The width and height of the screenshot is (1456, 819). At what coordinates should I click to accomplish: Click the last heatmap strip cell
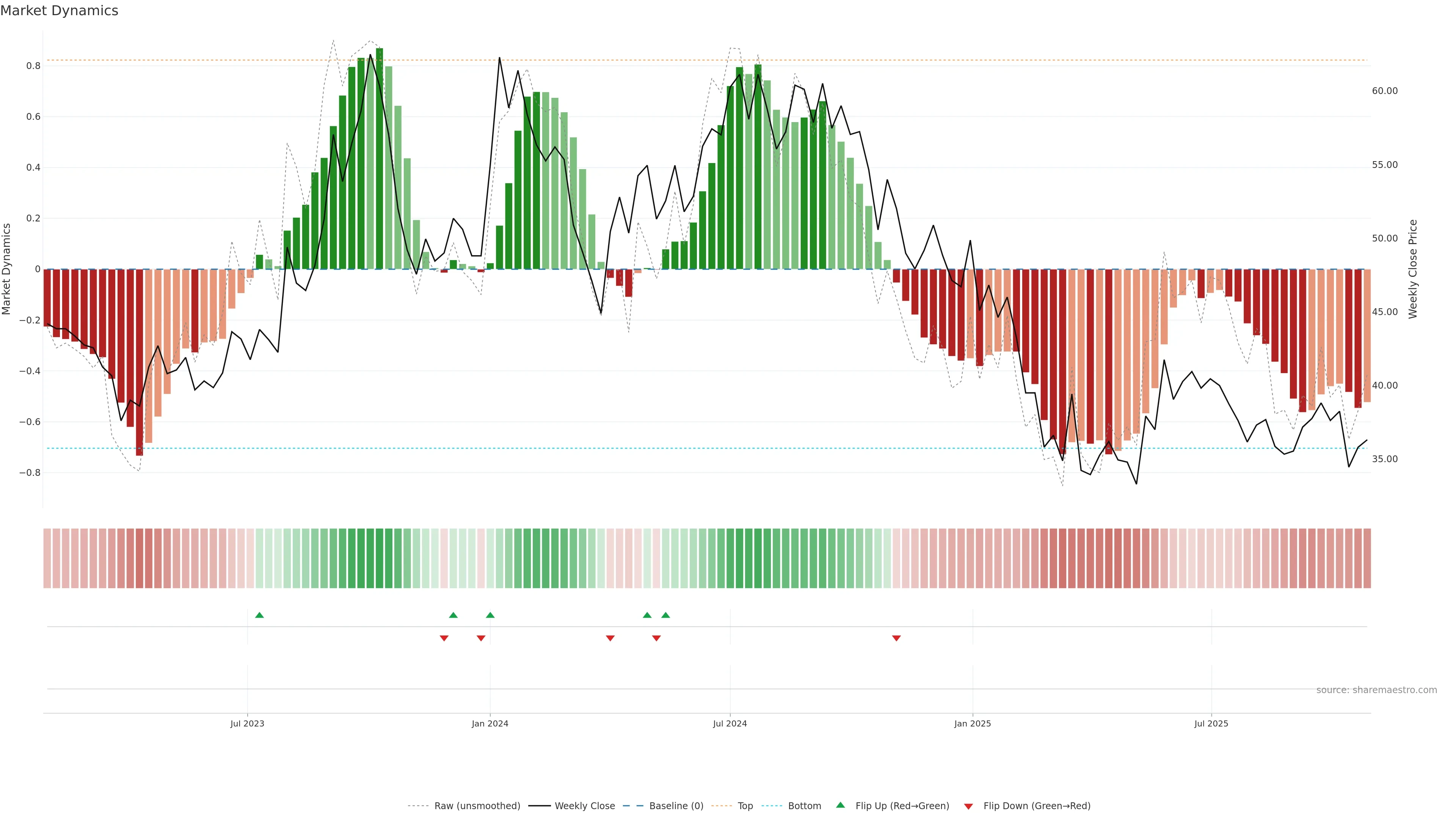point(1367,558)
